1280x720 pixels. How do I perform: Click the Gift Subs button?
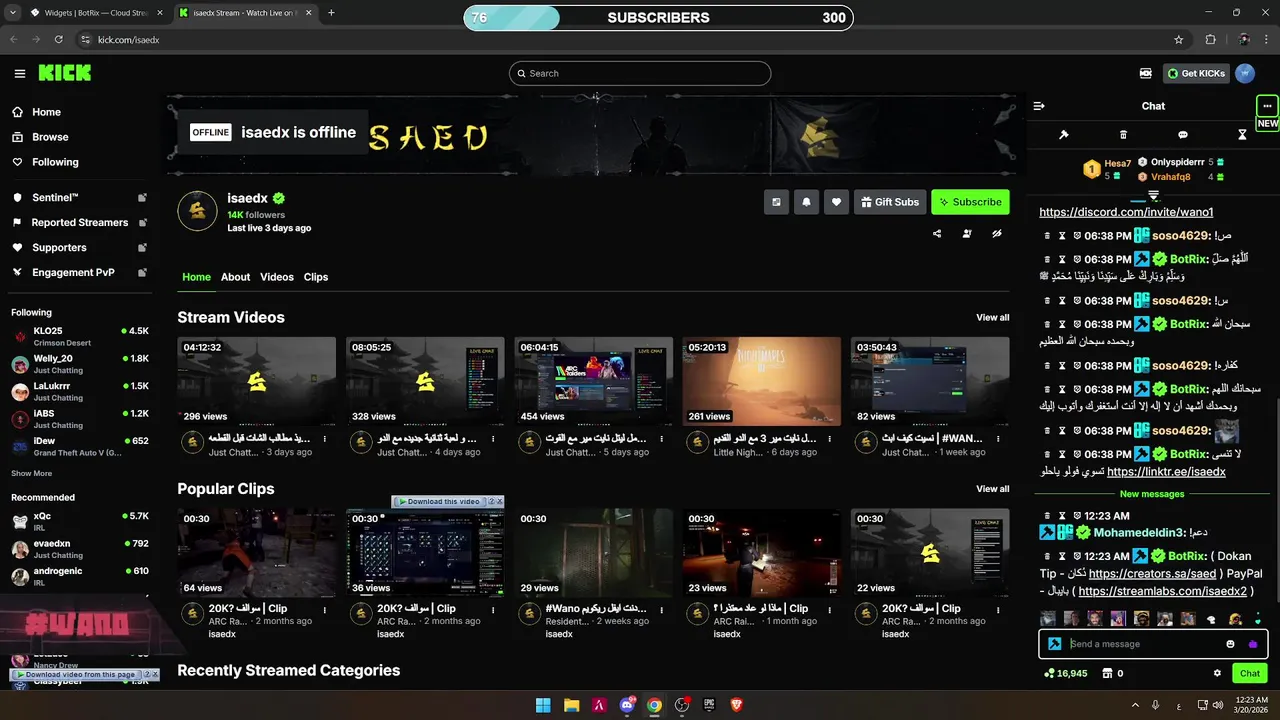point(890,202)
